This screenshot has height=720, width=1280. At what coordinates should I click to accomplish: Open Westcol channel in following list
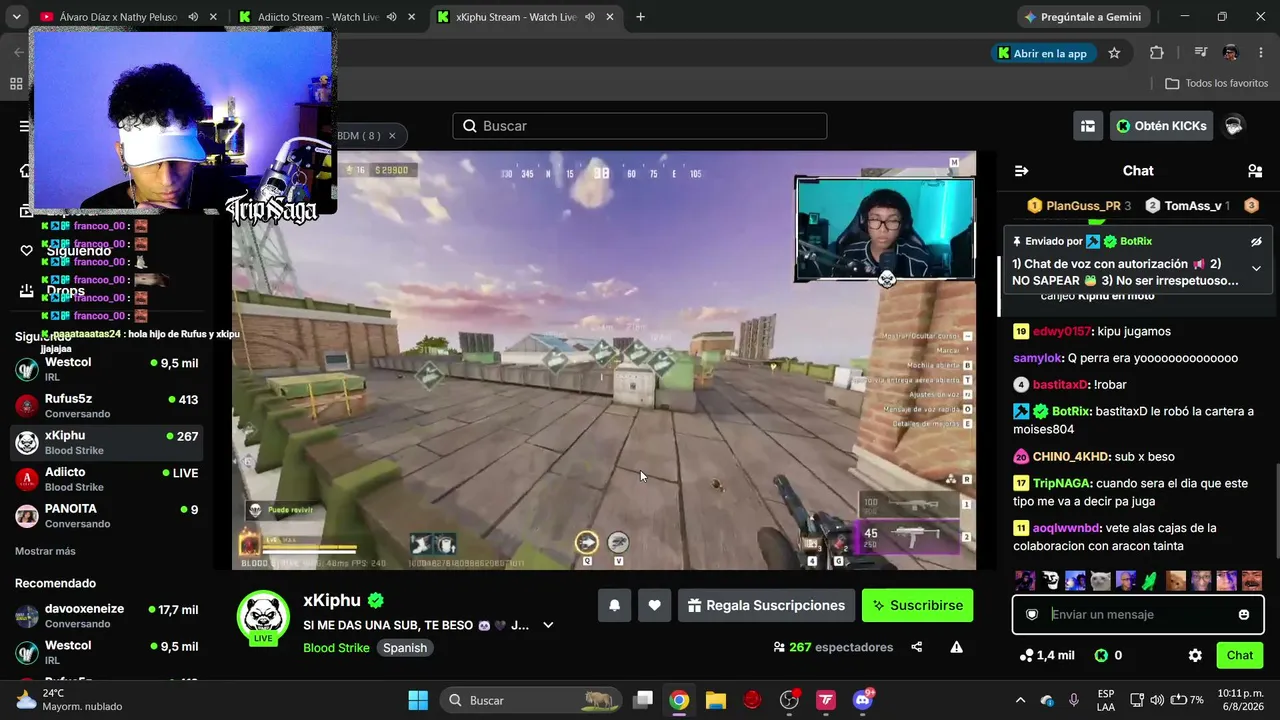[107, 369]
